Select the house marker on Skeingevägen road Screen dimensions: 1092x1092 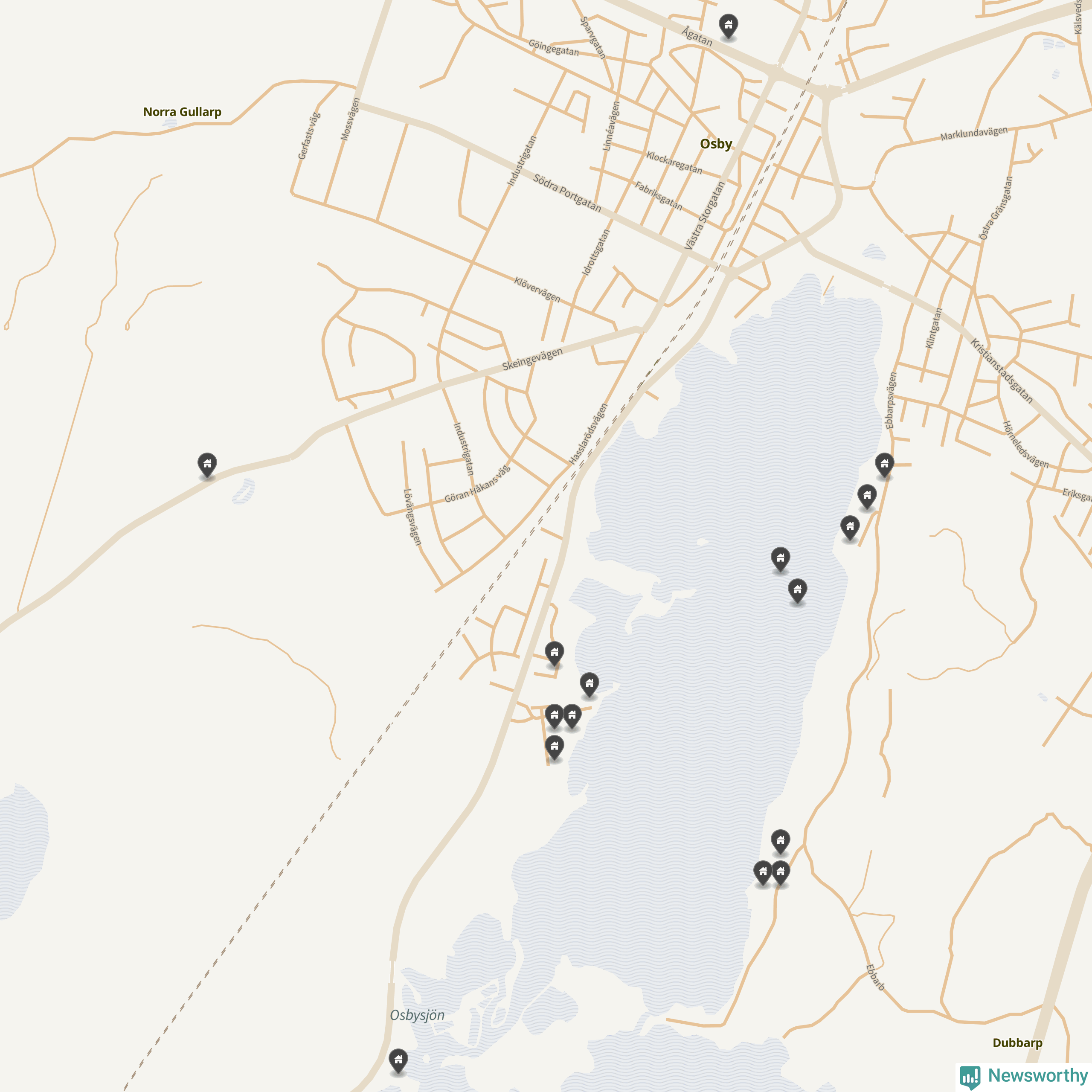coord(207,465)
